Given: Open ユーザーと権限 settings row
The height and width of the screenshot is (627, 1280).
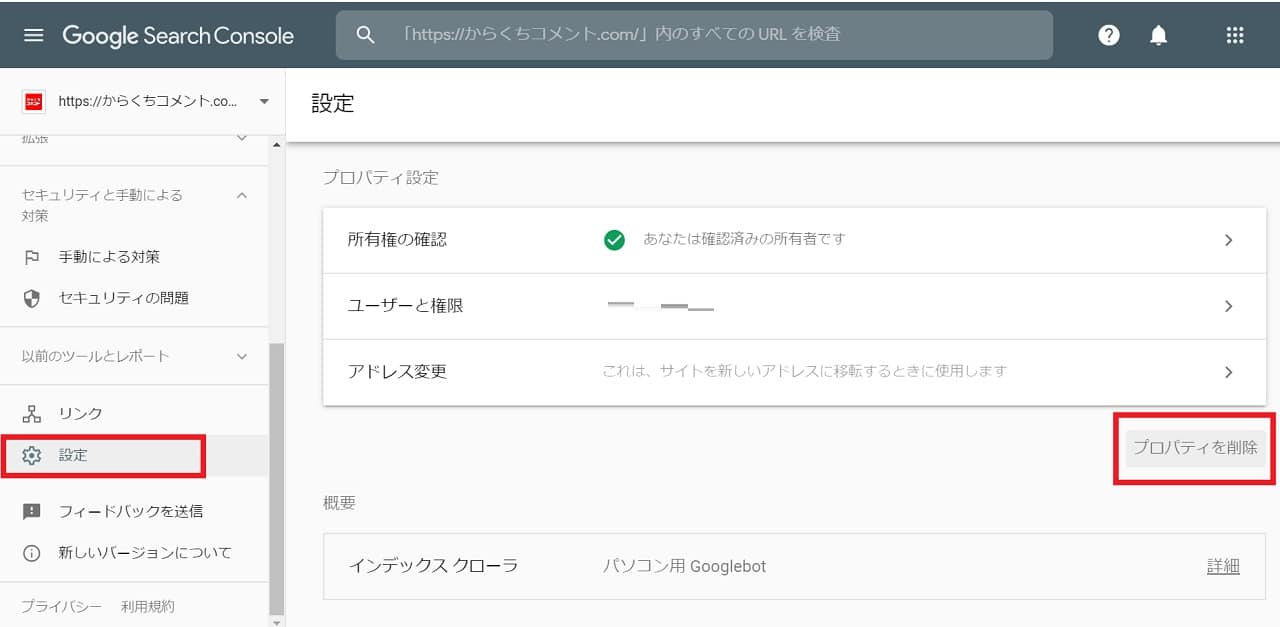Looking at the screenshot, I should (782, 306).
